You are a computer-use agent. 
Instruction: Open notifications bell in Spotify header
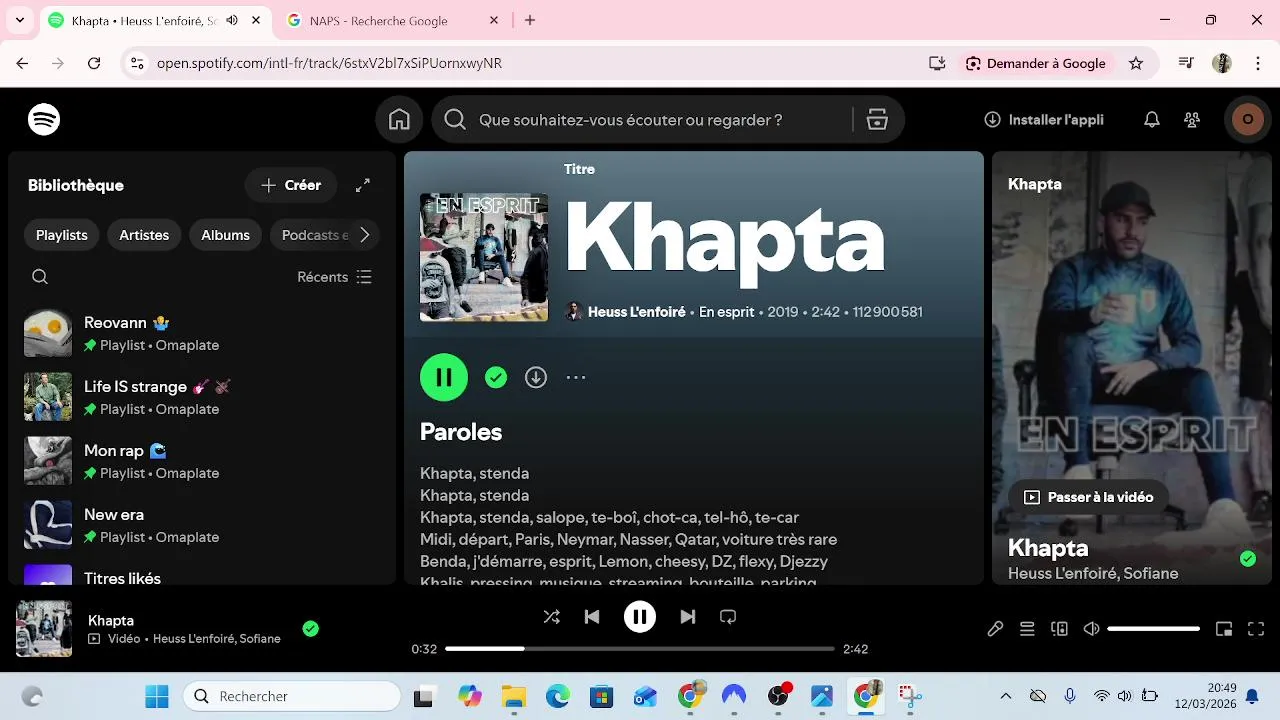point(1152,120)
